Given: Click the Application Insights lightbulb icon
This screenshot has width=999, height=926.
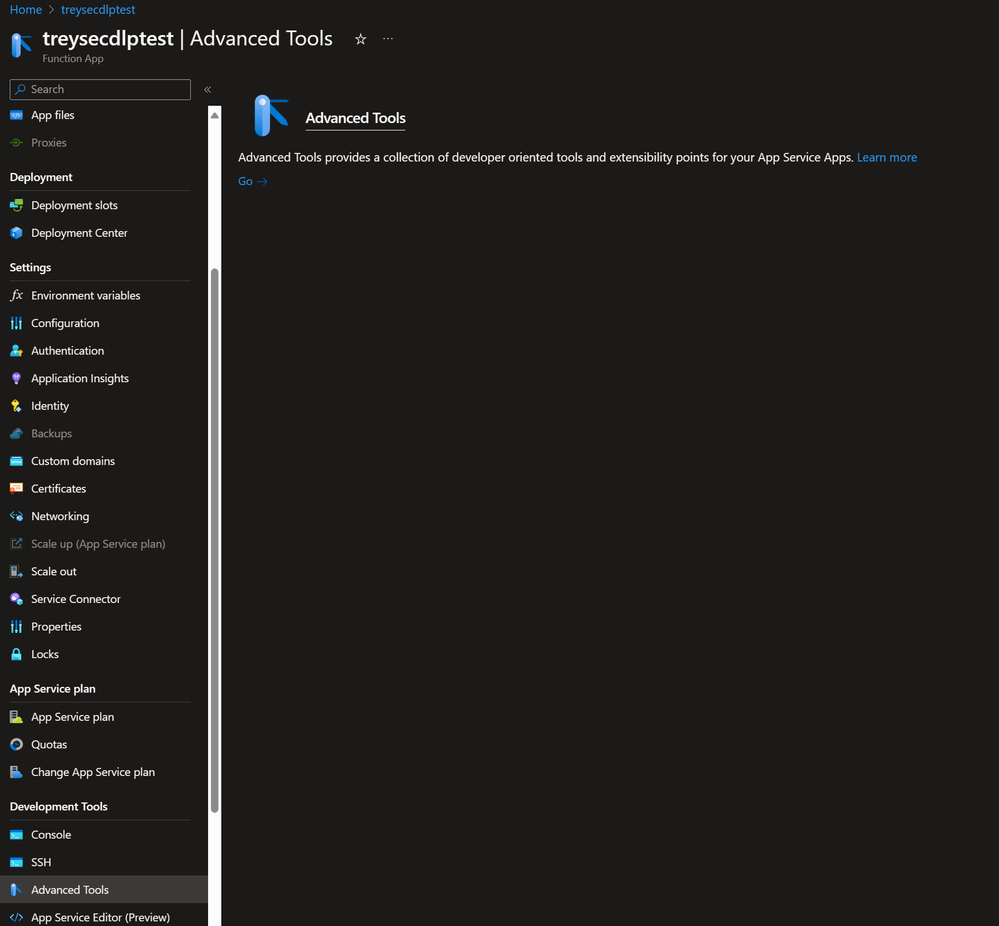Looking at the screenshot, I should pyautogui.click(x=17, y=379).
